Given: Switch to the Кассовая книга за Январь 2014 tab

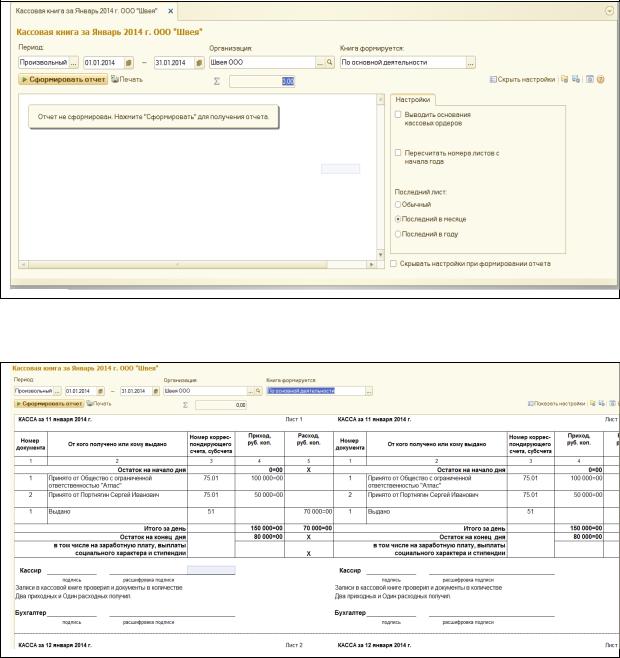Looking at the screenshot, I should (86, 11).
